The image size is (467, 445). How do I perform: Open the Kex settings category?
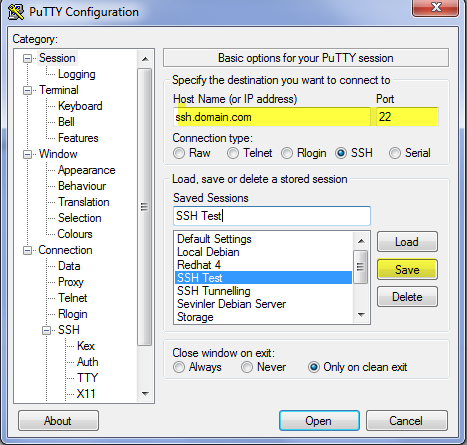(x=86, y=346)
